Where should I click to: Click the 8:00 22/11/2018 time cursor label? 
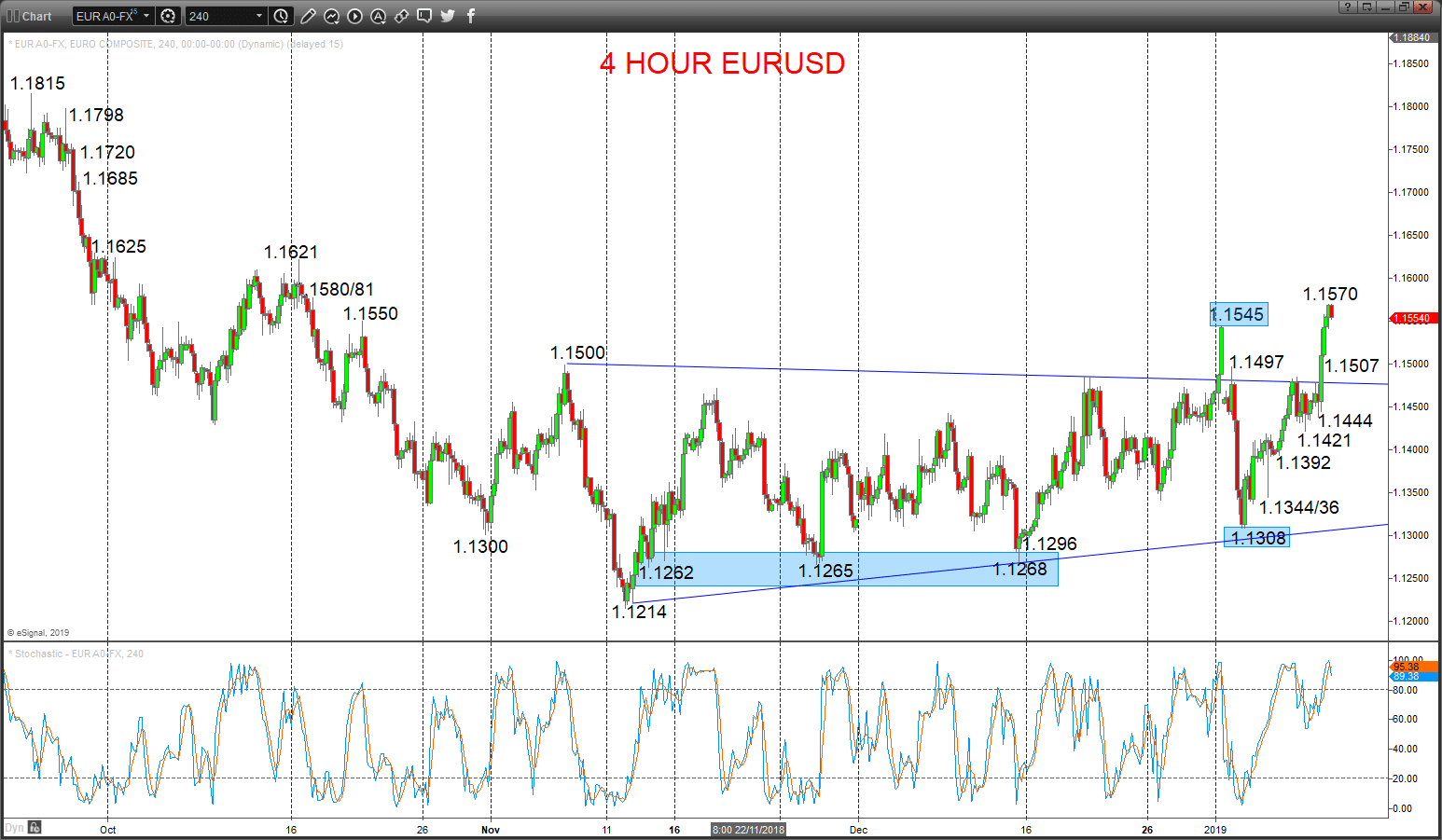tap(749, 830)
